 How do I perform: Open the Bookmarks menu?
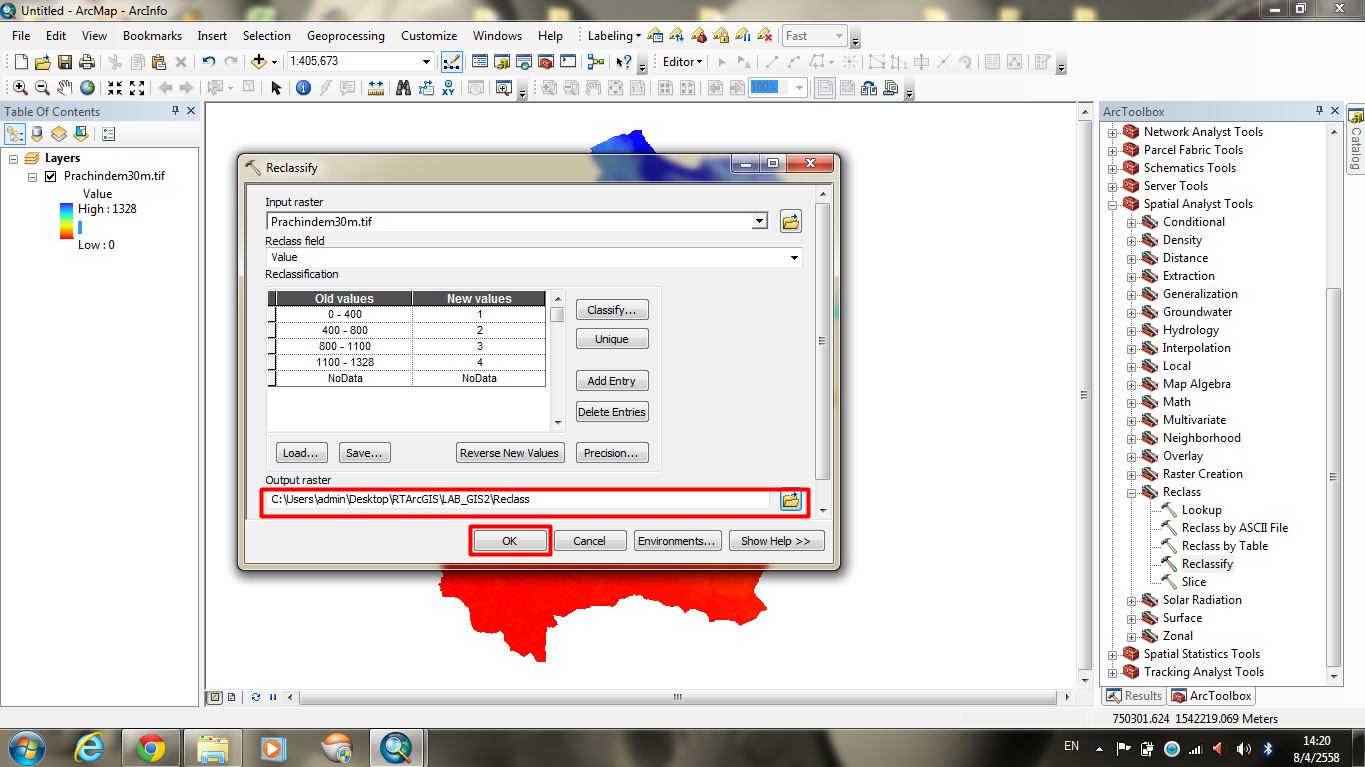152,36
